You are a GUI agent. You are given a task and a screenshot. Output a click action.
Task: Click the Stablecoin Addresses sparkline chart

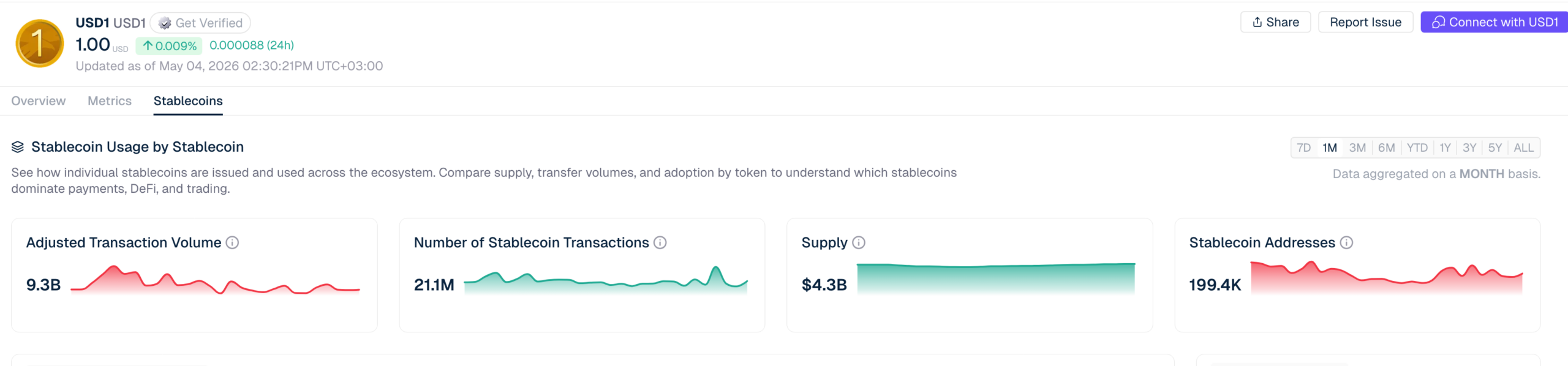pyautogui.click(x=1387, y=278)
